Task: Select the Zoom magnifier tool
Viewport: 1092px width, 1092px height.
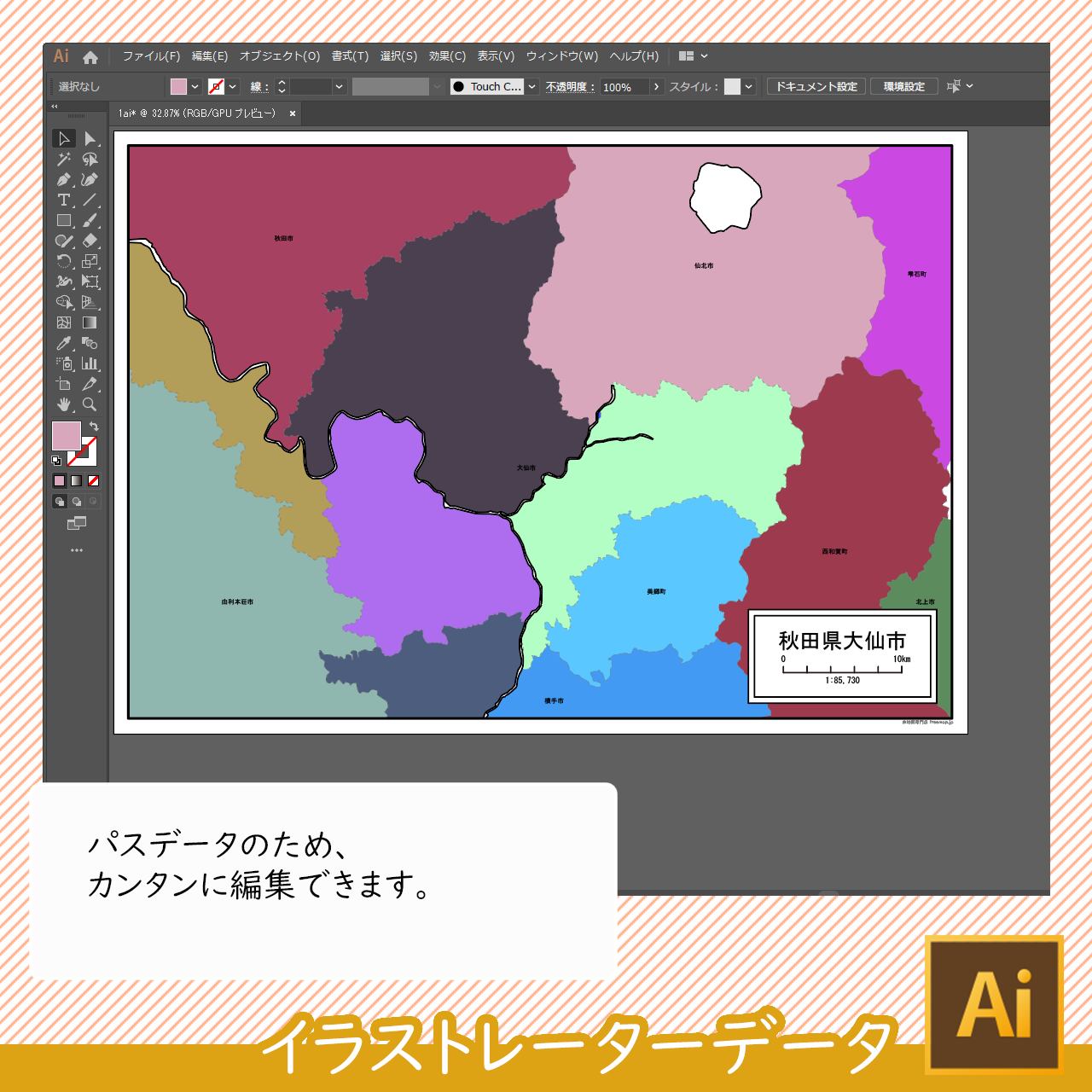Action: pyautogui.click(x=90, y=404)
